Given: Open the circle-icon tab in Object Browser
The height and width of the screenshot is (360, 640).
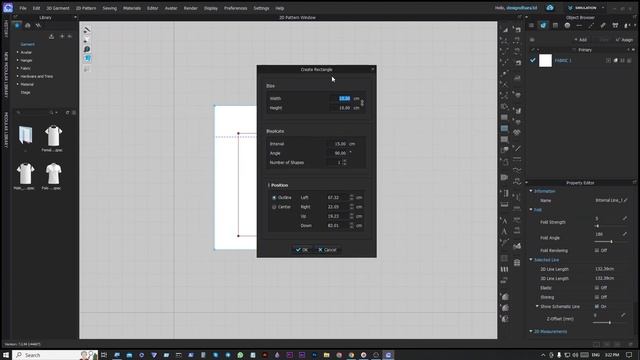Looking at the screenshot, I should pos(567,25).
